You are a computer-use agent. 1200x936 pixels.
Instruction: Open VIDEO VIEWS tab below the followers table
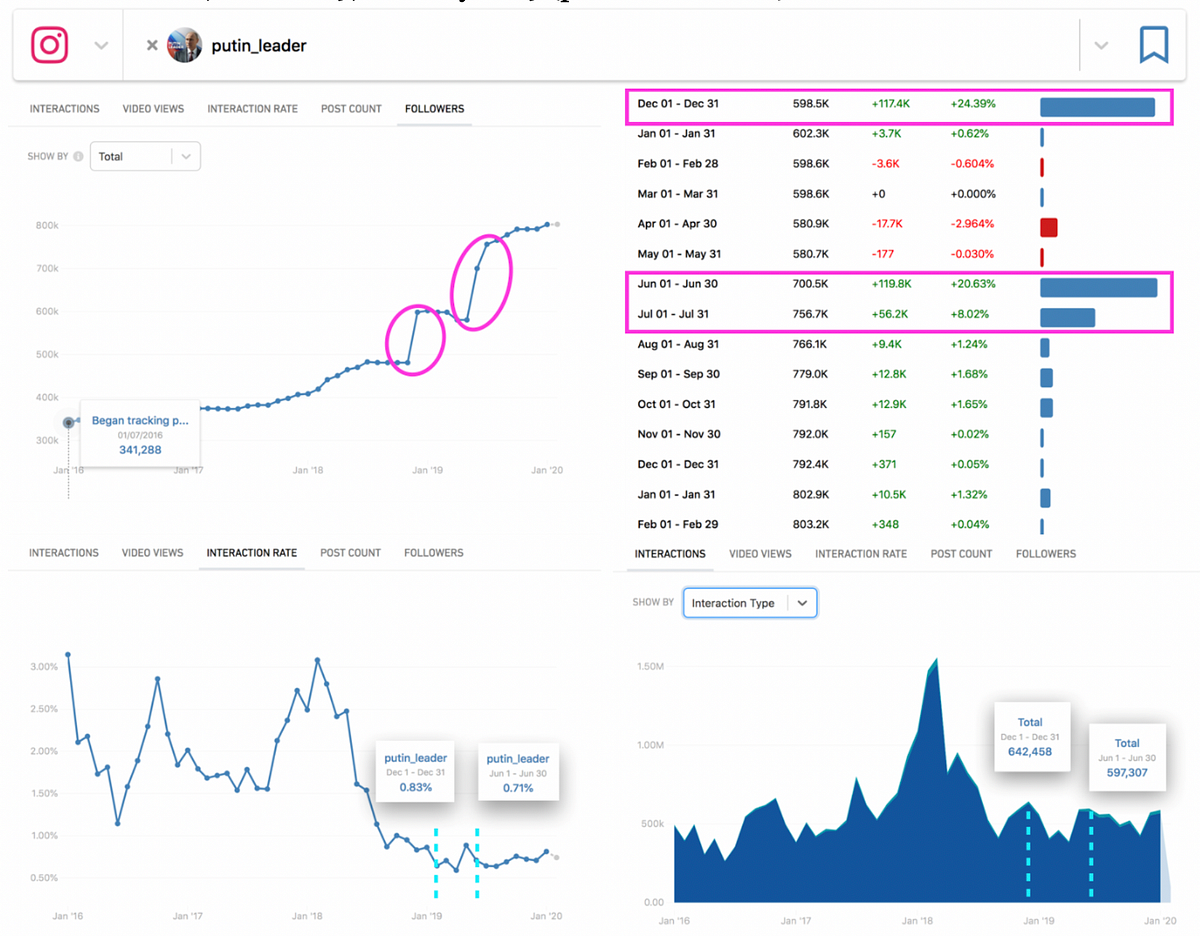point(760,554)
